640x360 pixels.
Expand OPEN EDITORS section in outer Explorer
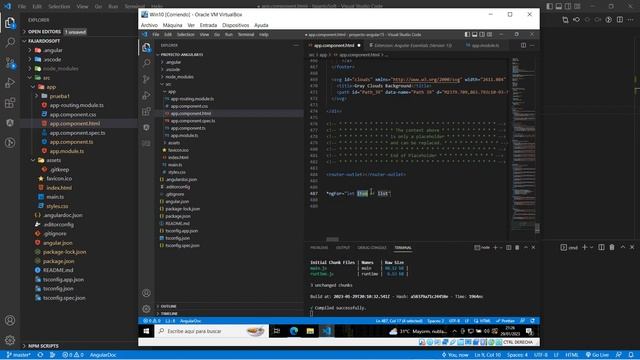44,31
